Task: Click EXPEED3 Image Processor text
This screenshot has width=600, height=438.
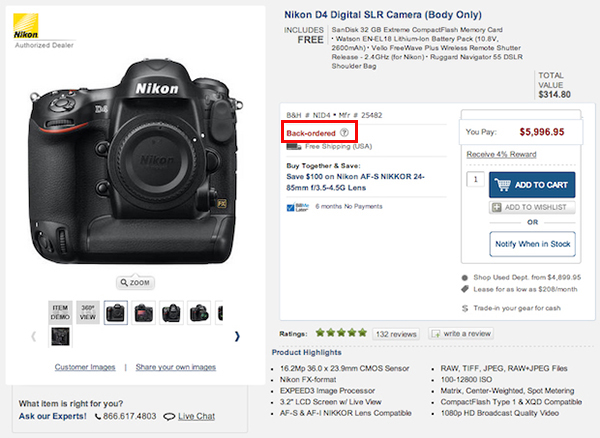Action: point(327,391)
